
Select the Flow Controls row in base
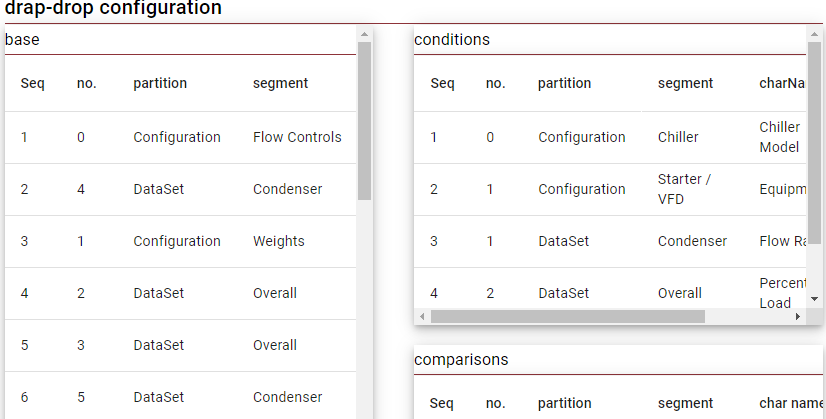point(297,137)
